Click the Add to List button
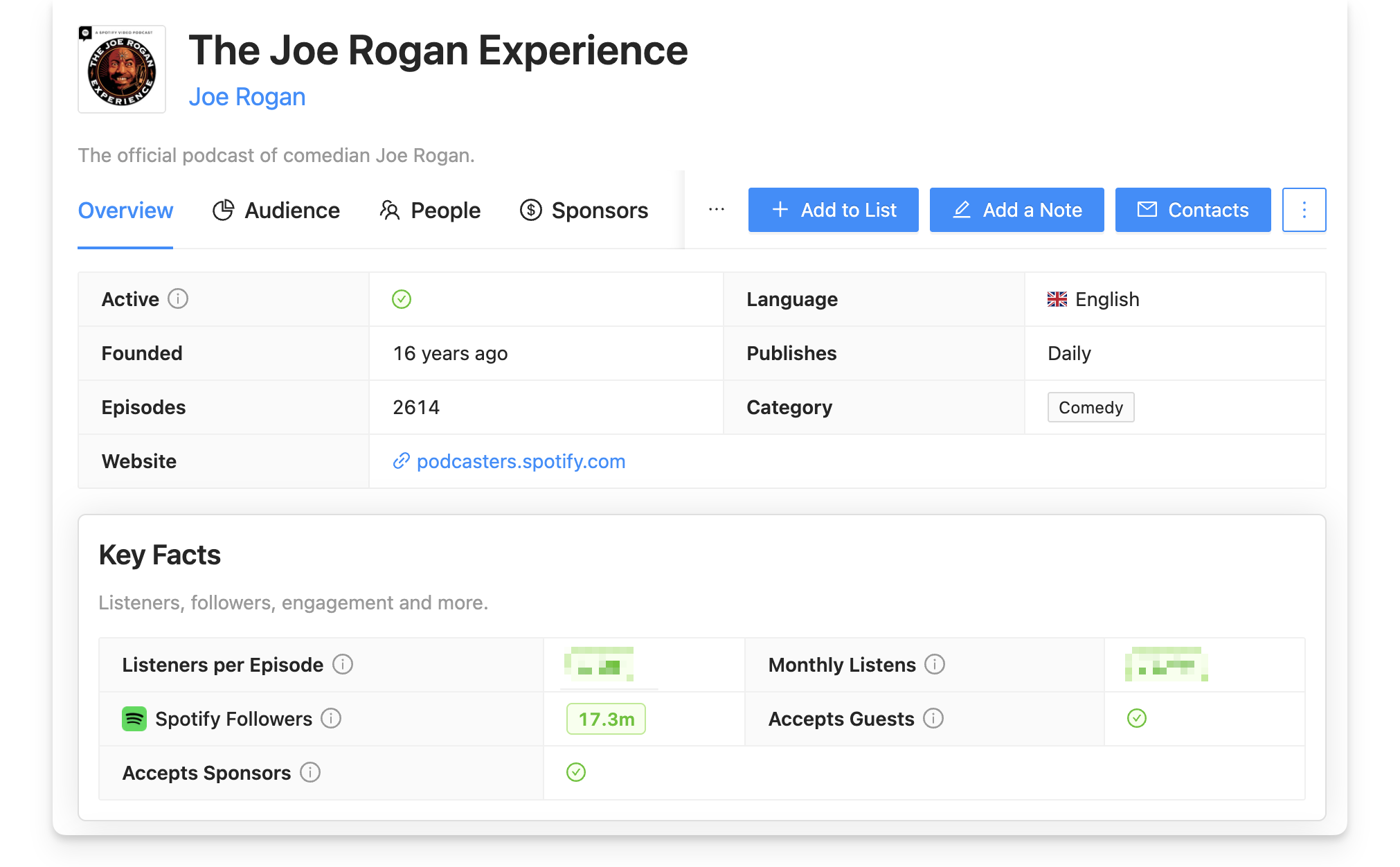The width and height of the screenshot is (1400, 867). tap(833, 210)
